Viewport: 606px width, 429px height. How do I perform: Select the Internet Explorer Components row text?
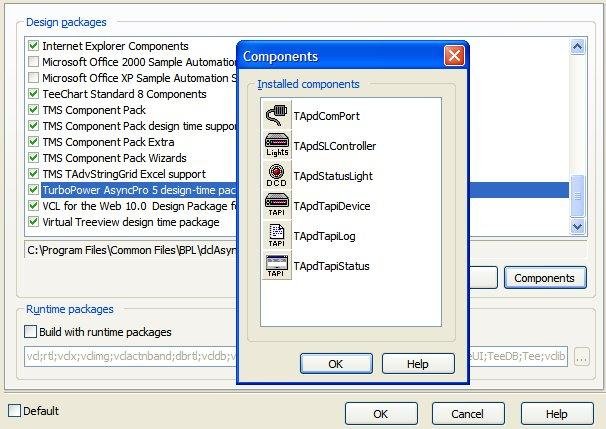[x=116, y=46]
